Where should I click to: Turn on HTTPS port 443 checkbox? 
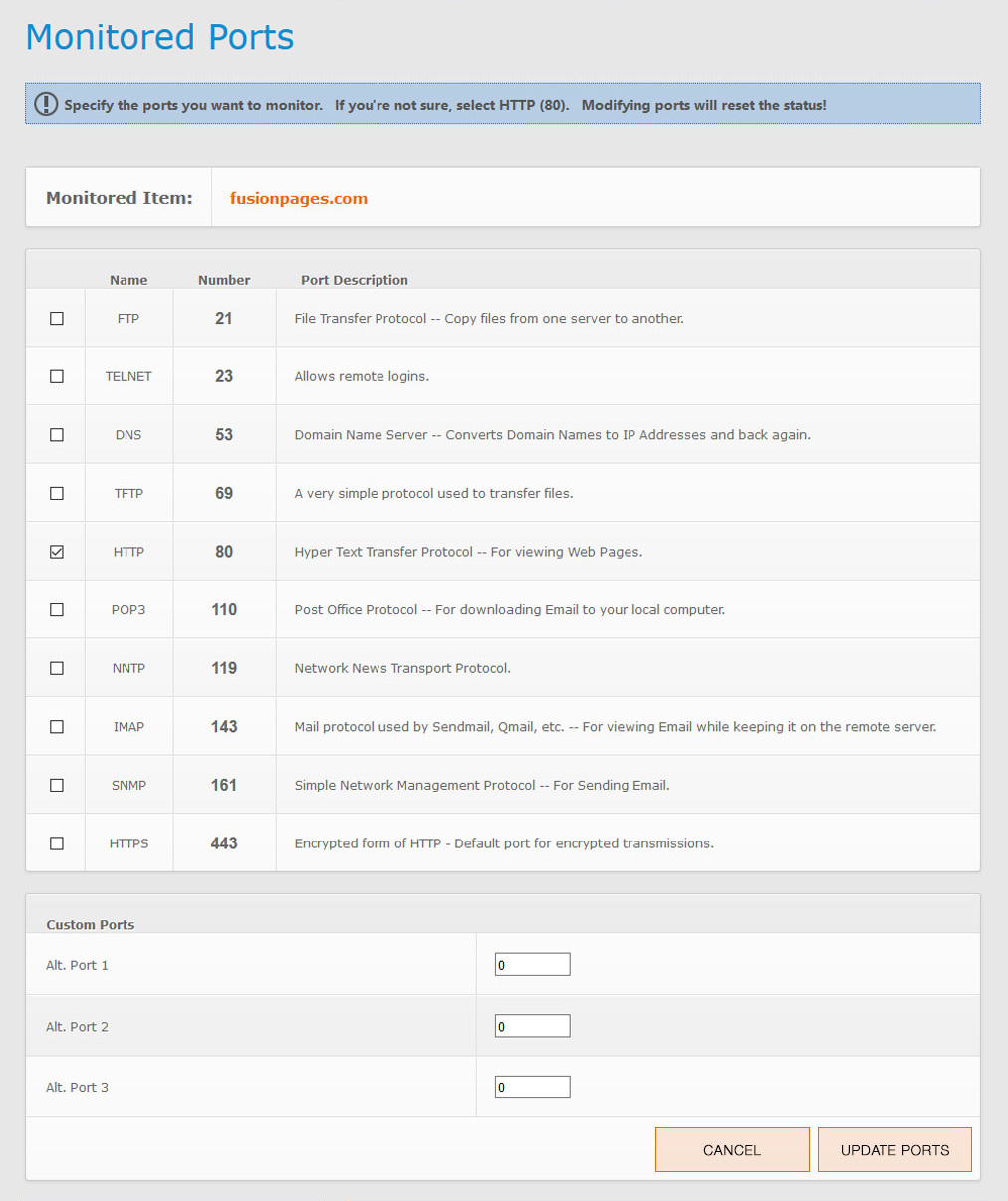click(x=57, y=843)
